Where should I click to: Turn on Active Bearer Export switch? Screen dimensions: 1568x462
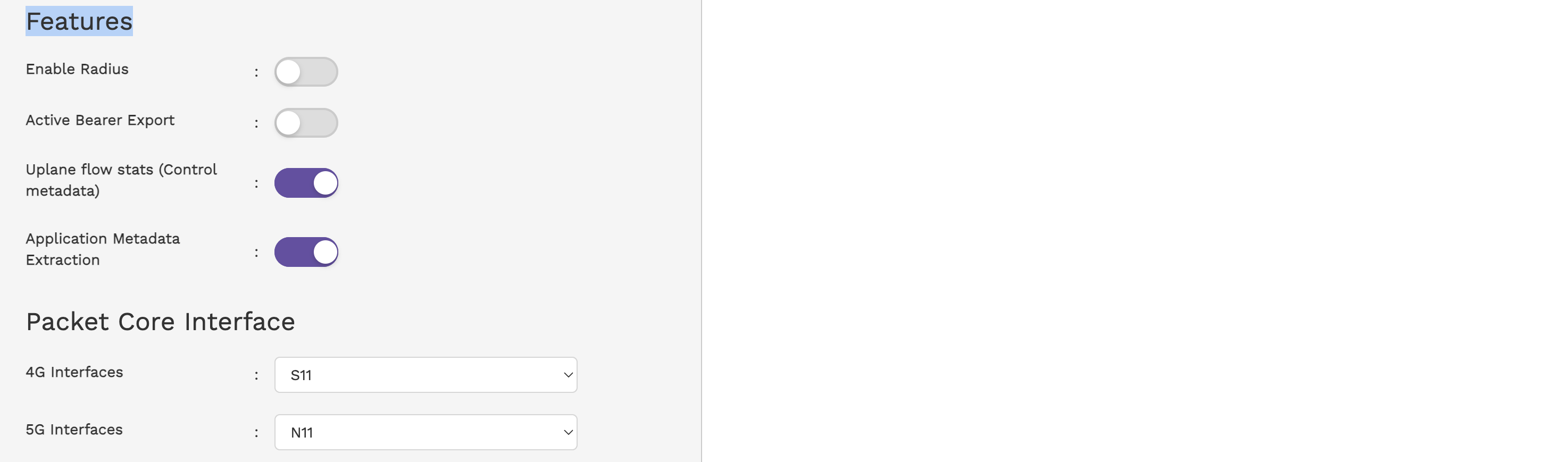tap(306, 123)
